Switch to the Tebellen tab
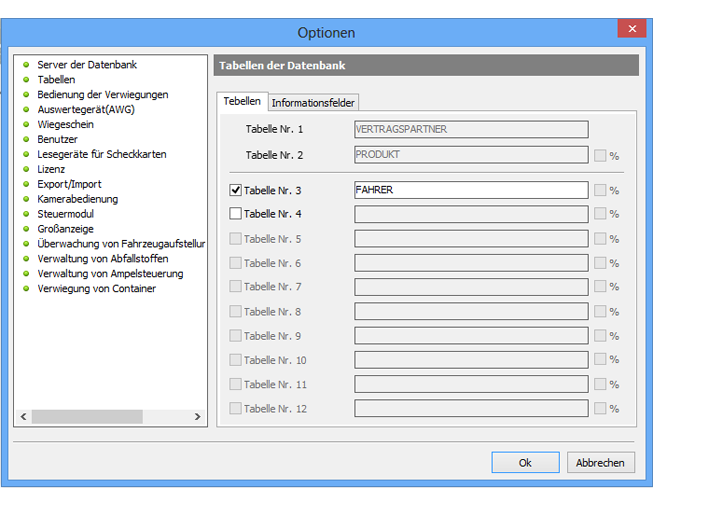The image size is (701, 505). [x=242, y=101]
